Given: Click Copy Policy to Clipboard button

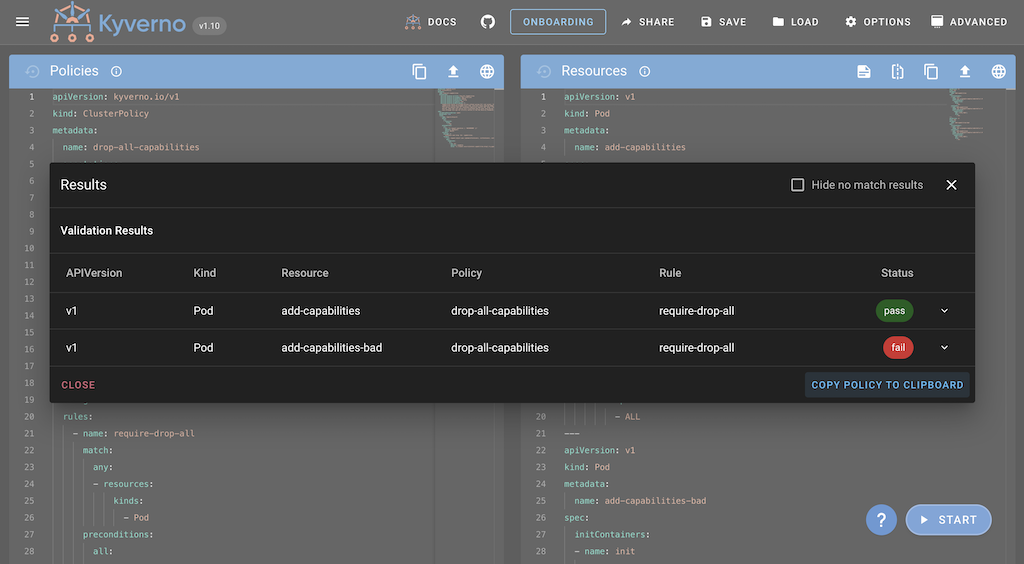Looking at the screenshot, I should 887,385.
